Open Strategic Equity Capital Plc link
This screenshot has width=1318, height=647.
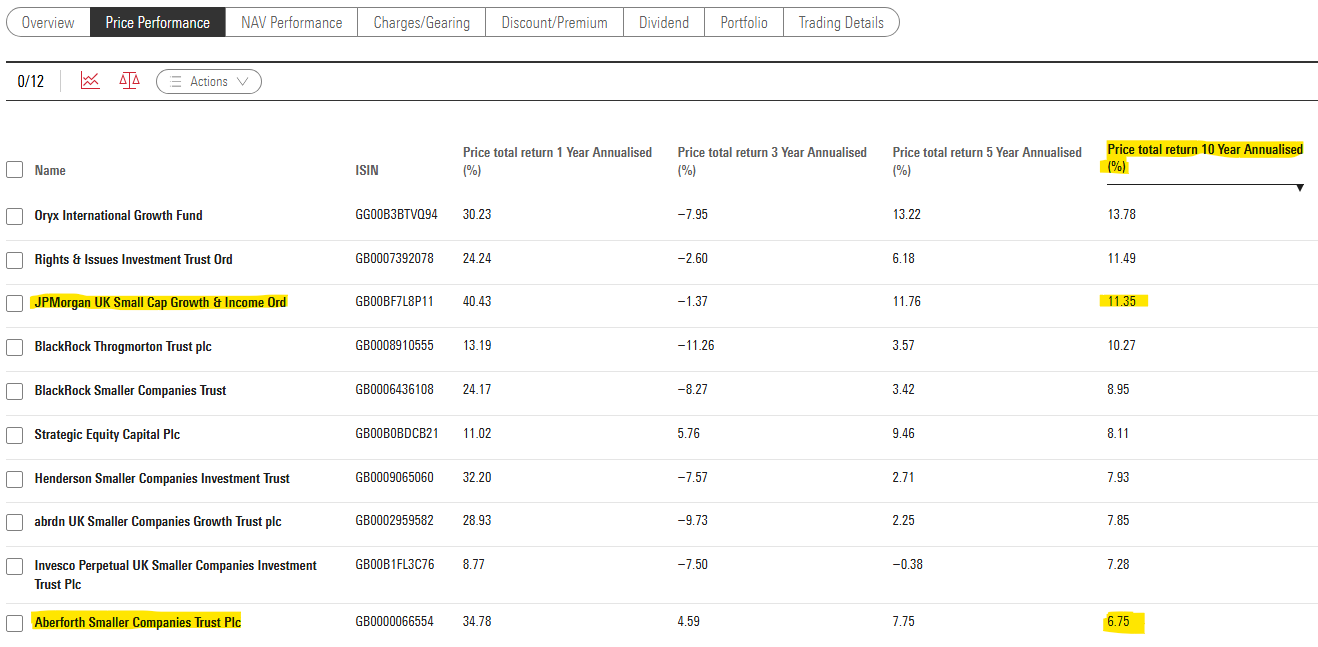click(107, 435)
